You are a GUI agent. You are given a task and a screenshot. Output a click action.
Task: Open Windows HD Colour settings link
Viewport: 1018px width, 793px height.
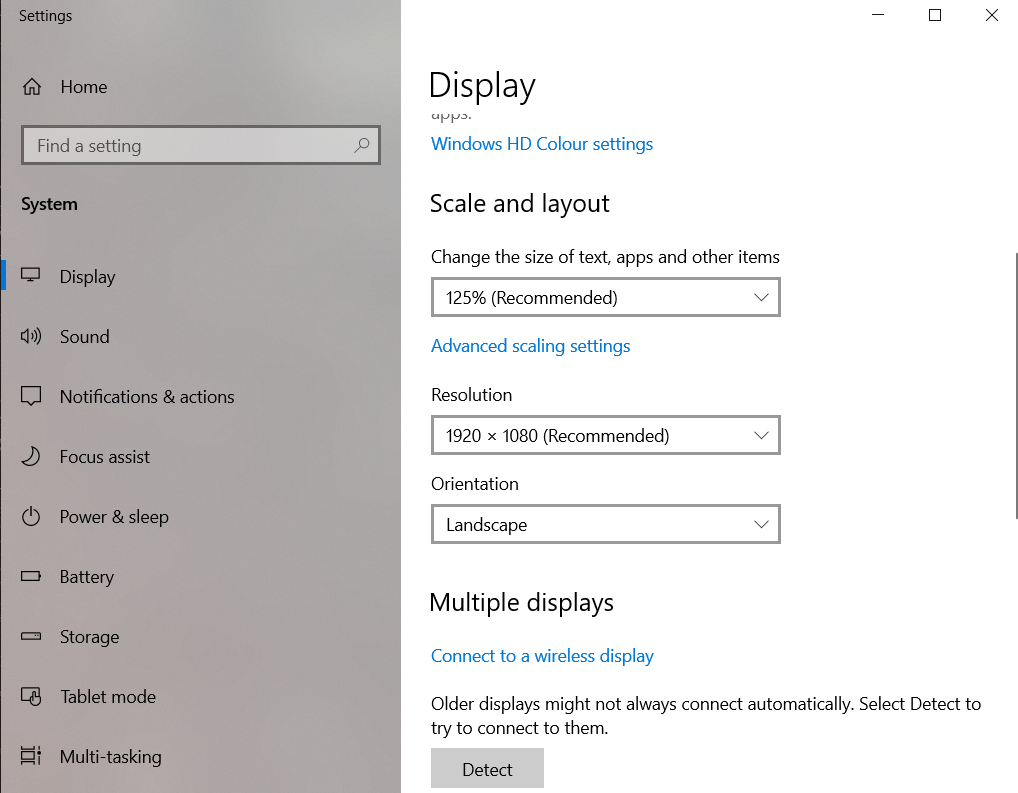(541, 144)
